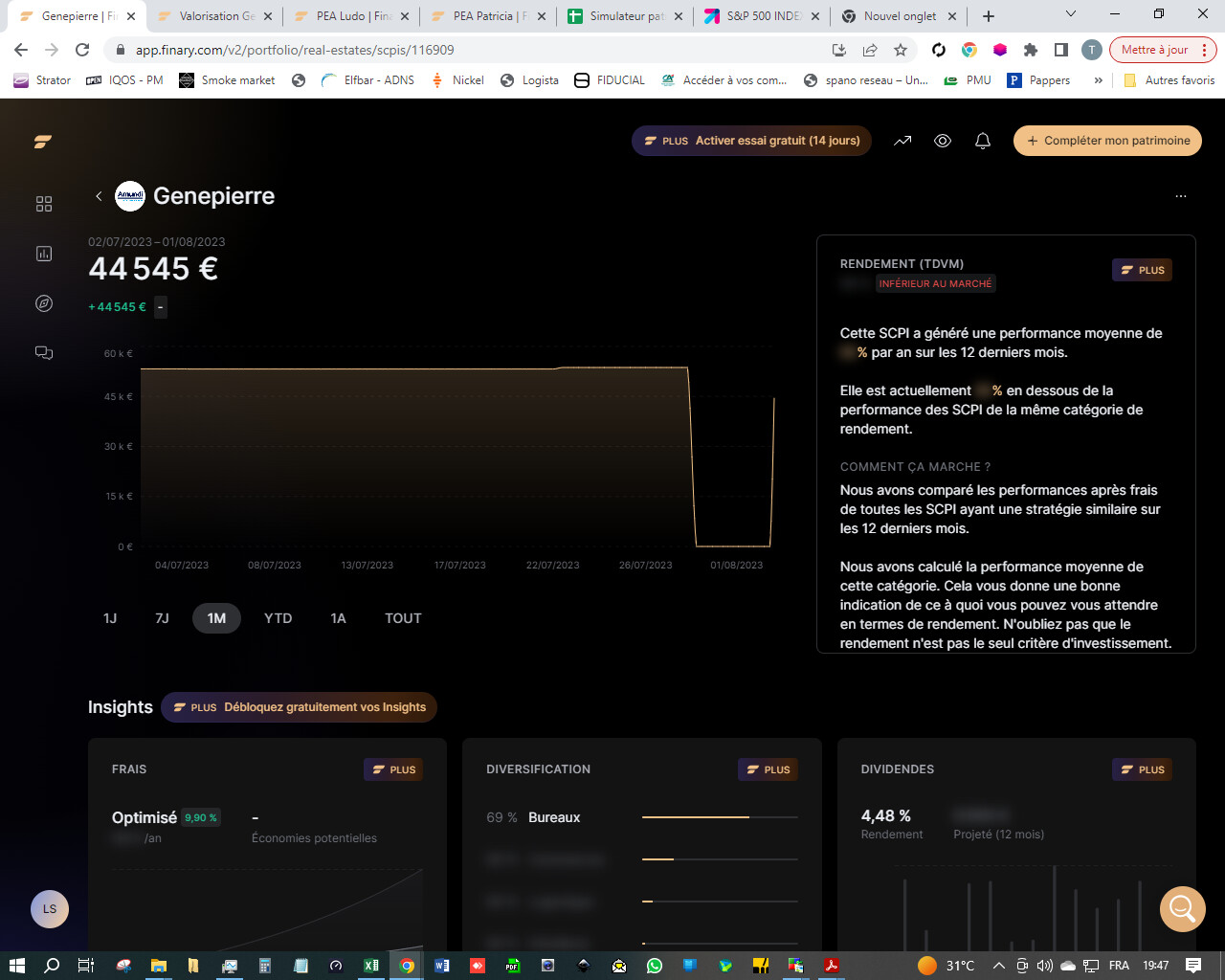Image resolution: width=1225 pixels, height=980 pixels.
Task: Click the Bureaux diversification bar
Action: (x=720, y=817)
